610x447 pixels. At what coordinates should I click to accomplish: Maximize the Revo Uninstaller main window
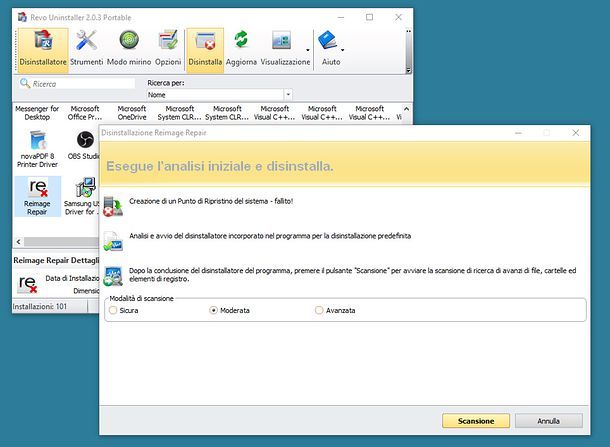pos(370,17)
